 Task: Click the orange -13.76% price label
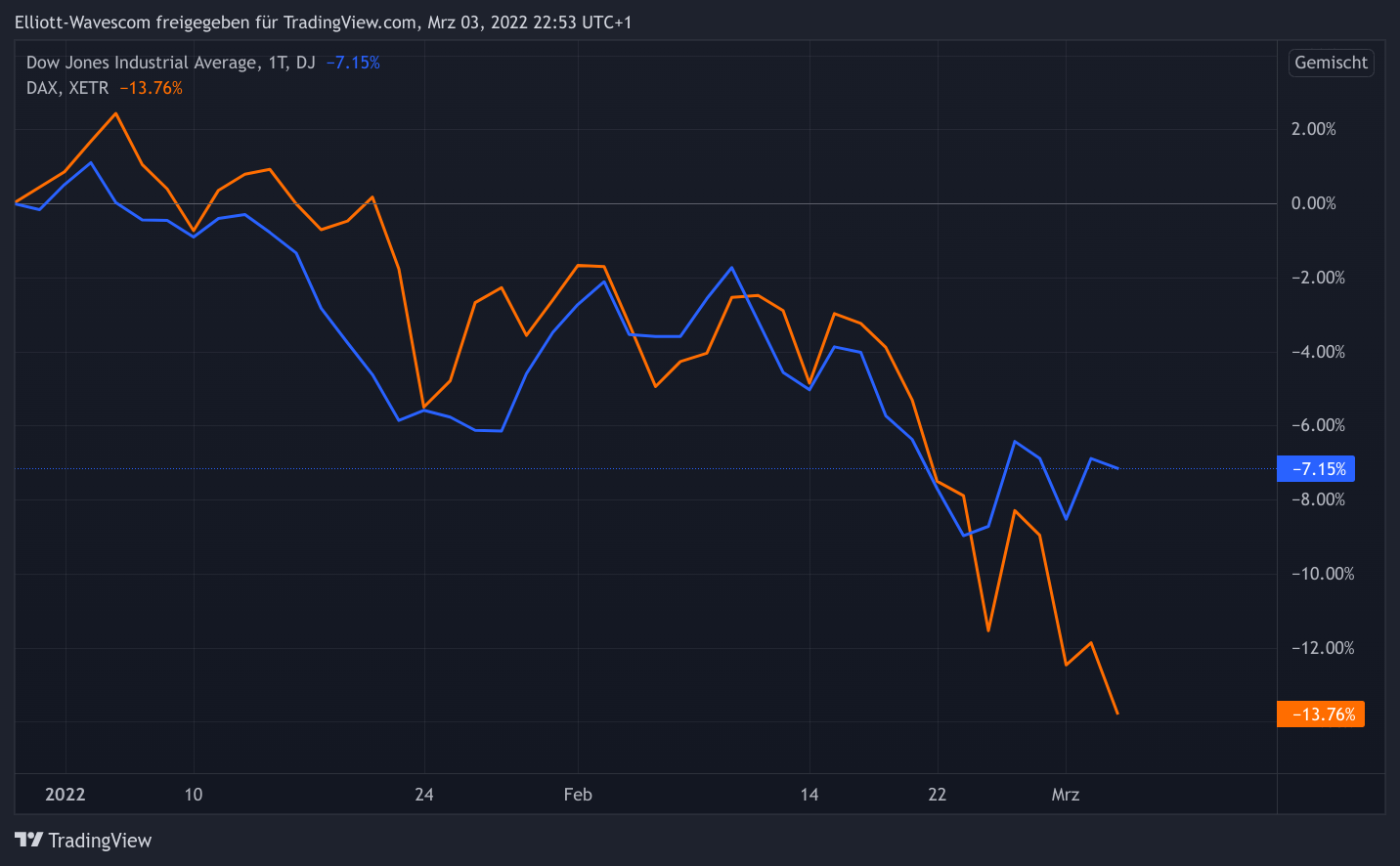(1321, 714)
